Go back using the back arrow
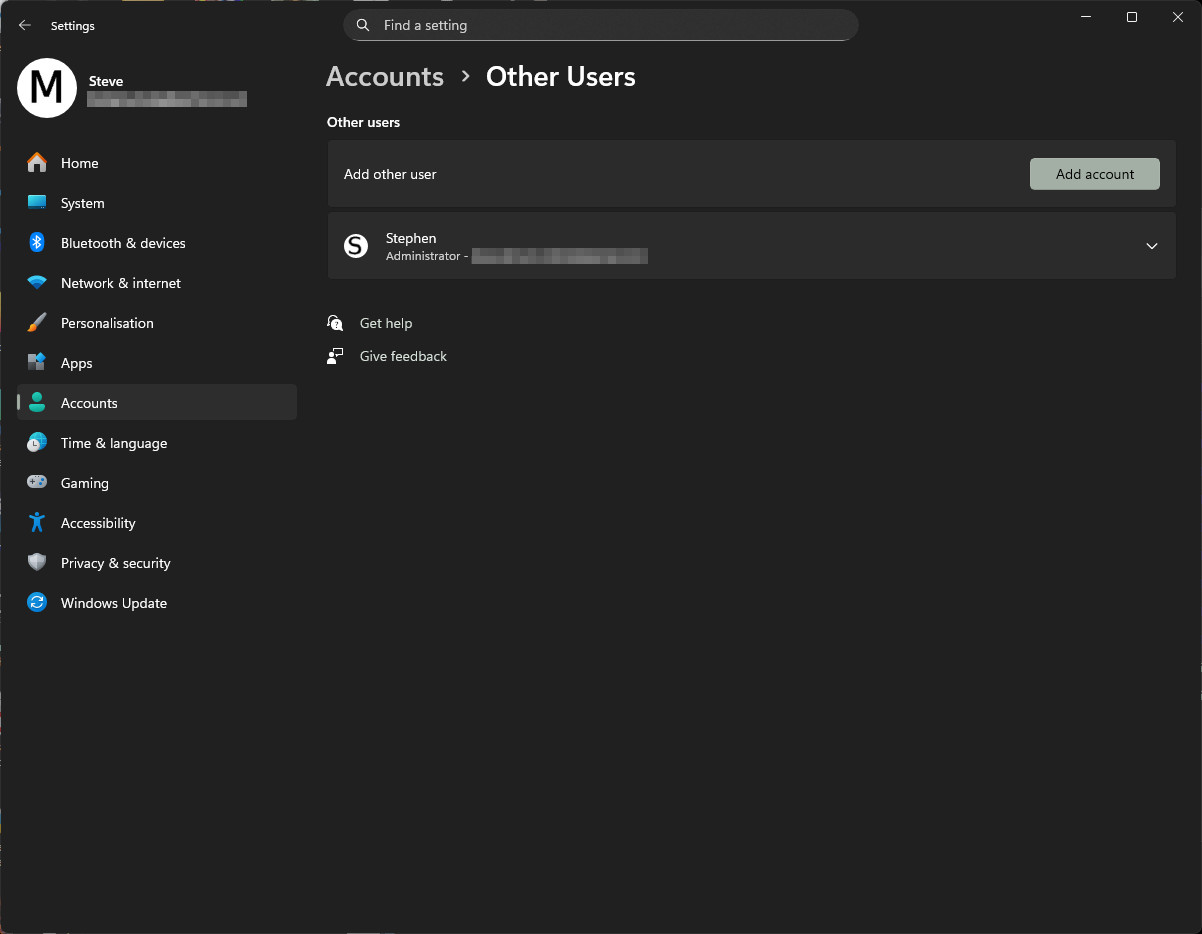This screenshot has width=1202, height=934. tap(25, 26)
